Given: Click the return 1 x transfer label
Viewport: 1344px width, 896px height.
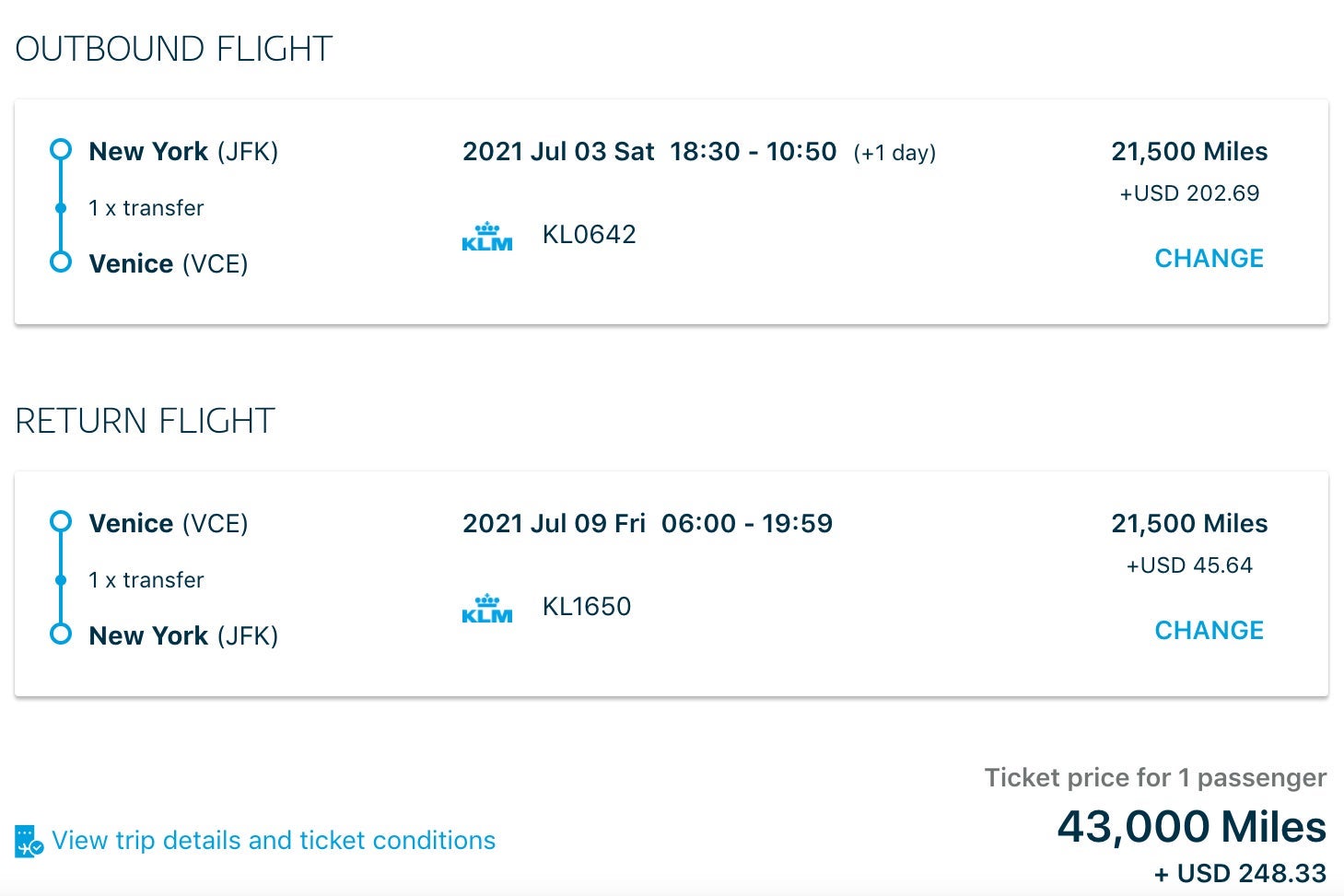Looking at the screenshot, I should pos(146,580).
